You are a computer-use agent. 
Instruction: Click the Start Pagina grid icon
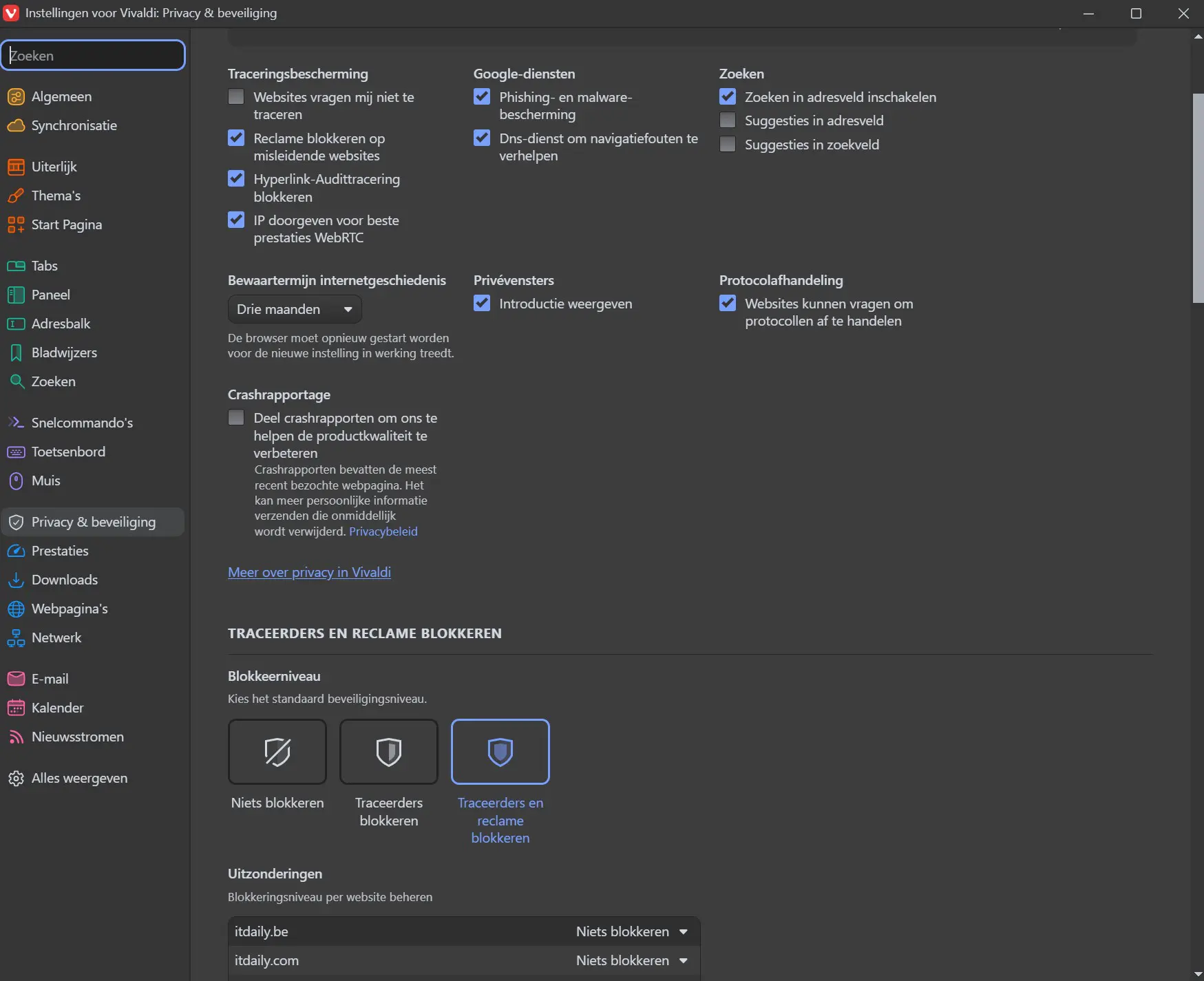(x=16, y=225)
